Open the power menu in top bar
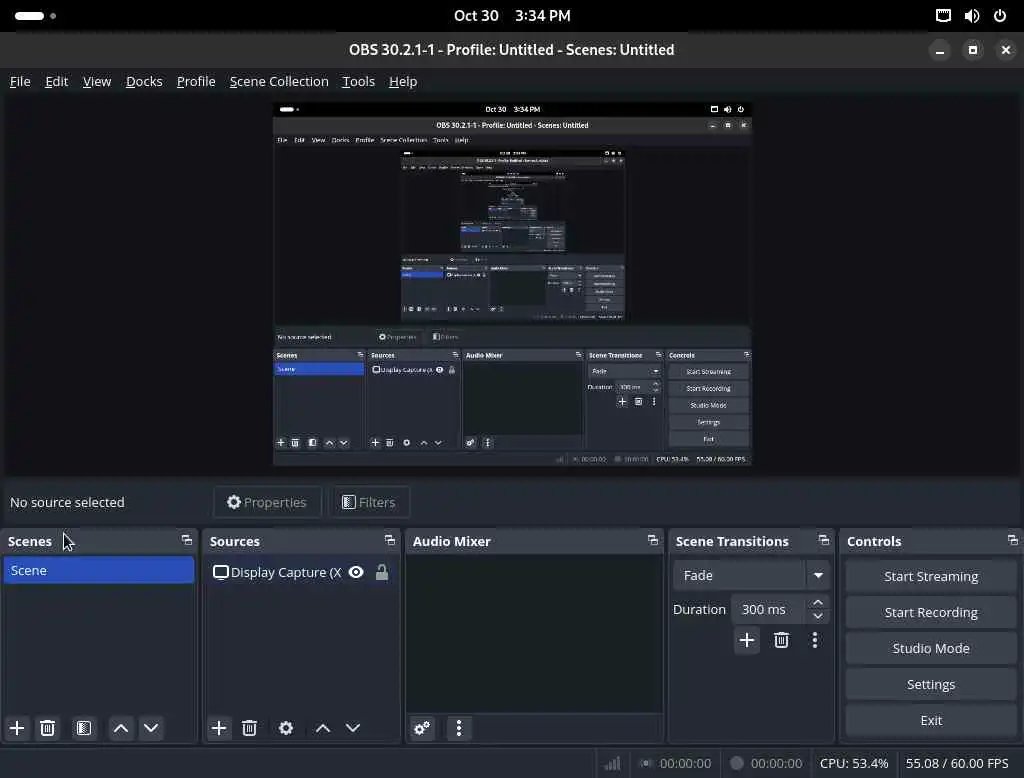Viewport: 1024px width, 778px height. coord(1000,16)
